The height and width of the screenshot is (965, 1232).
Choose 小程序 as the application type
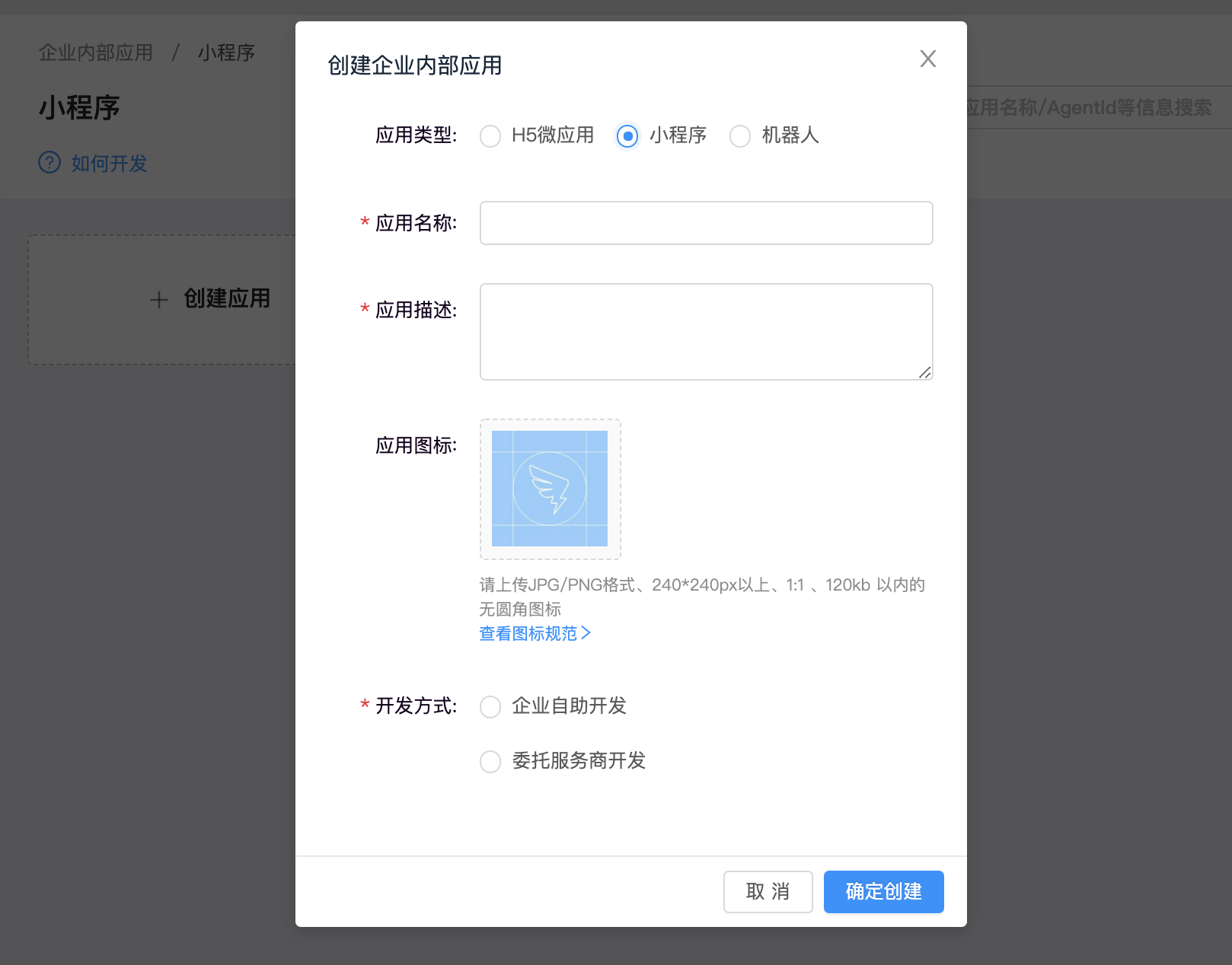point(627,136)
